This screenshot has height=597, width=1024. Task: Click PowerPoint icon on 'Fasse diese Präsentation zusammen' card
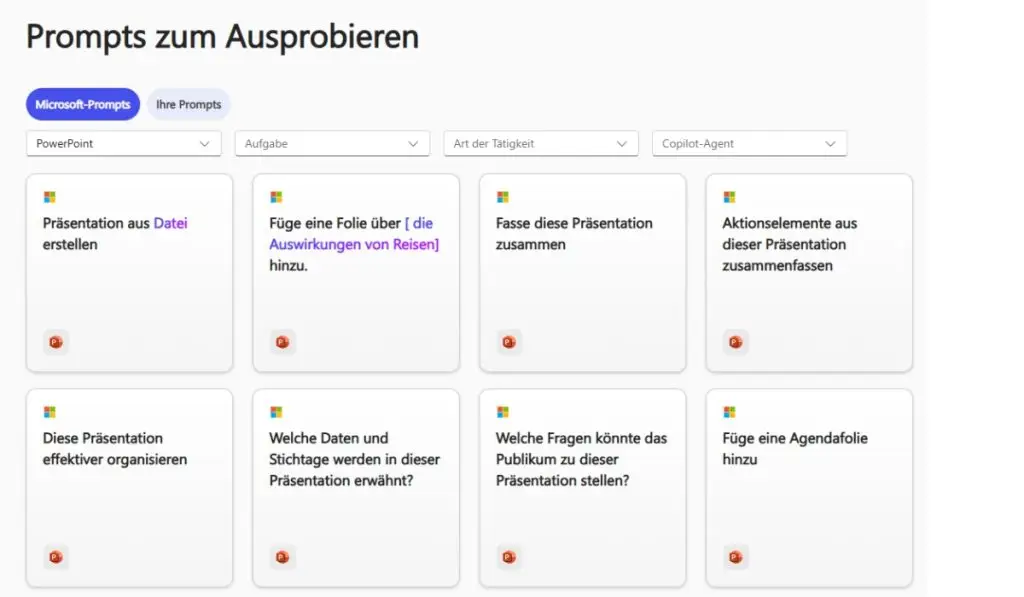pyautogui.click(x=509, y=342)
